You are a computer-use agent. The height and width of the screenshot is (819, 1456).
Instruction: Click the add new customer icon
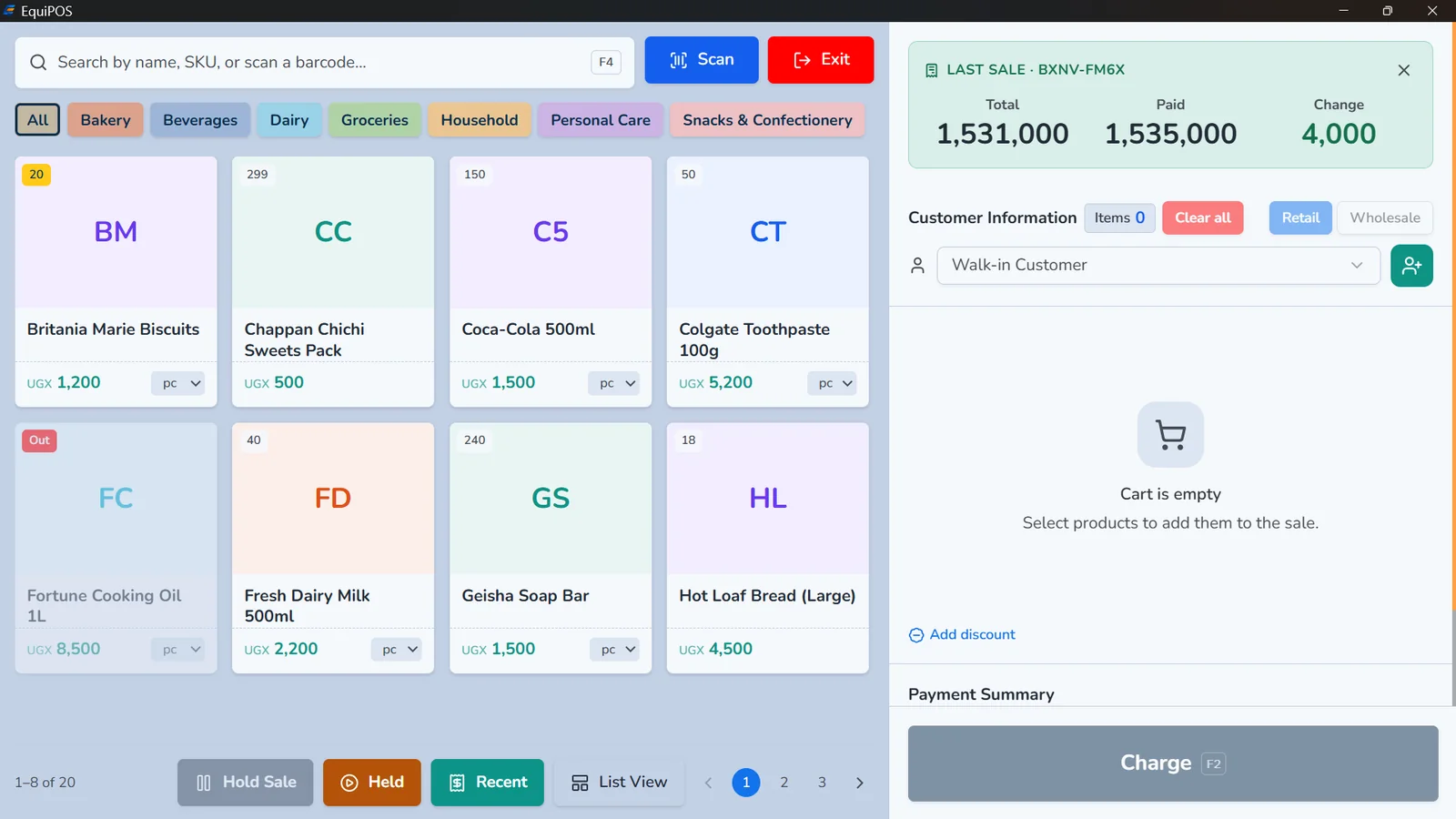pyautogui.click(x=1411, y=266)
